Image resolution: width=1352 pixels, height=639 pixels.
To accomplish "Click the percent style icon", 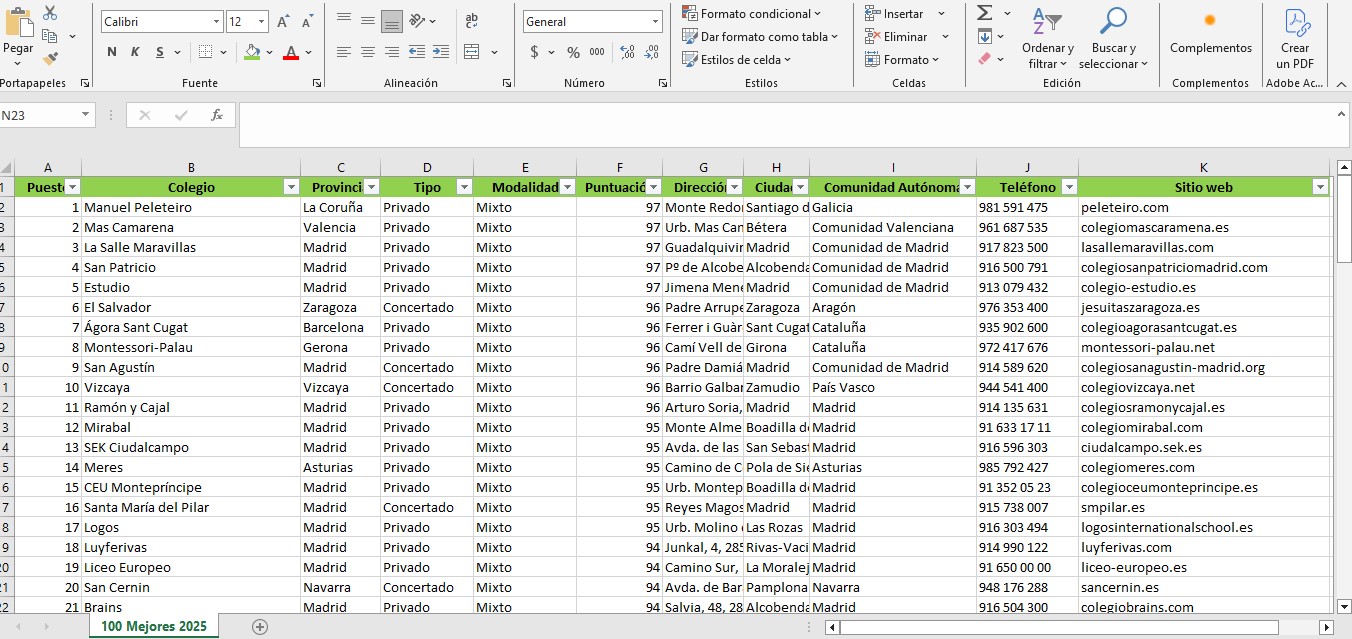I will 573,52.
